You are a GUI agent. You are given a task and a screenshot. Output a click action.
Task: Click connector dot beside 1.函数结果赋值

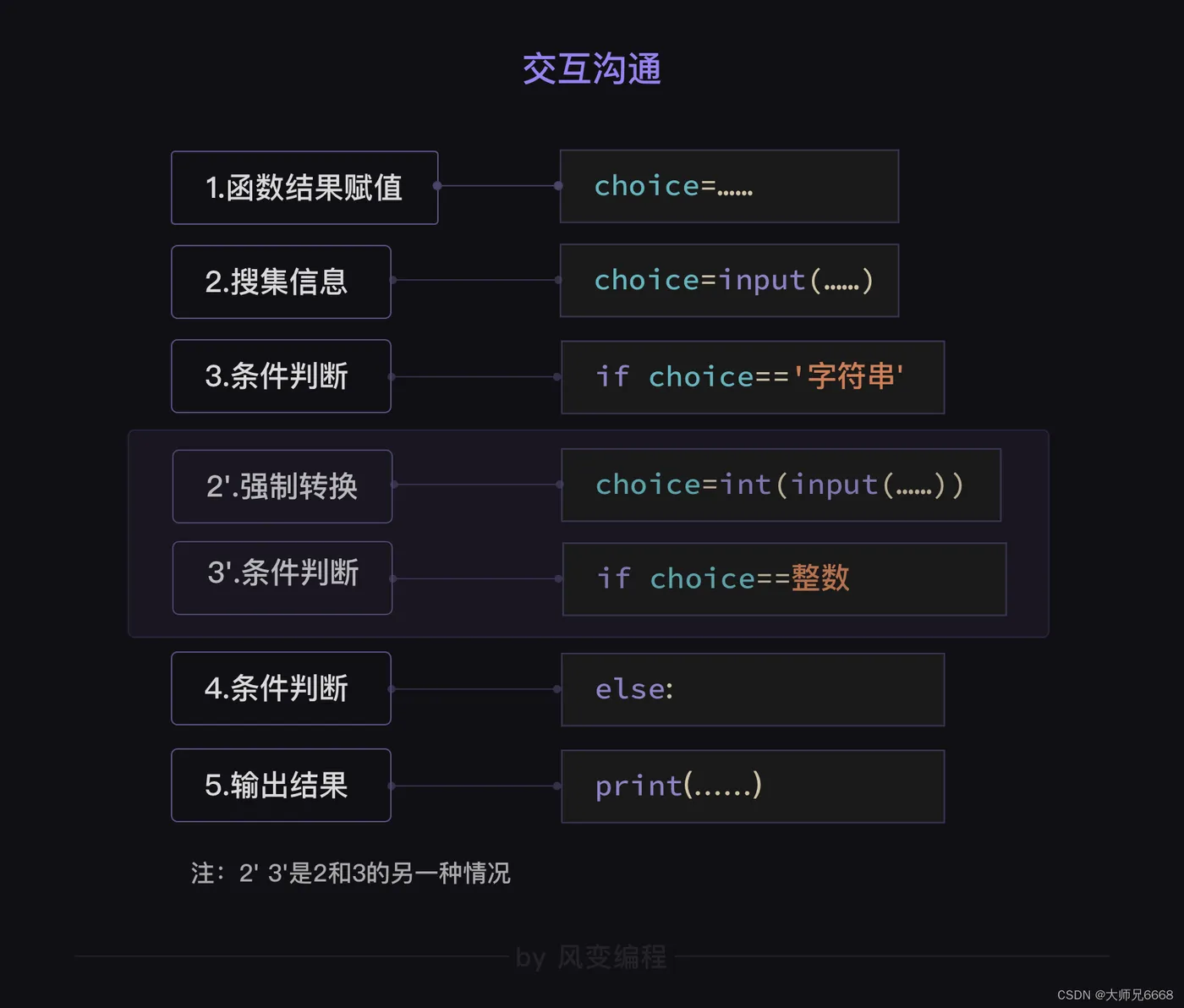(437, 185)
